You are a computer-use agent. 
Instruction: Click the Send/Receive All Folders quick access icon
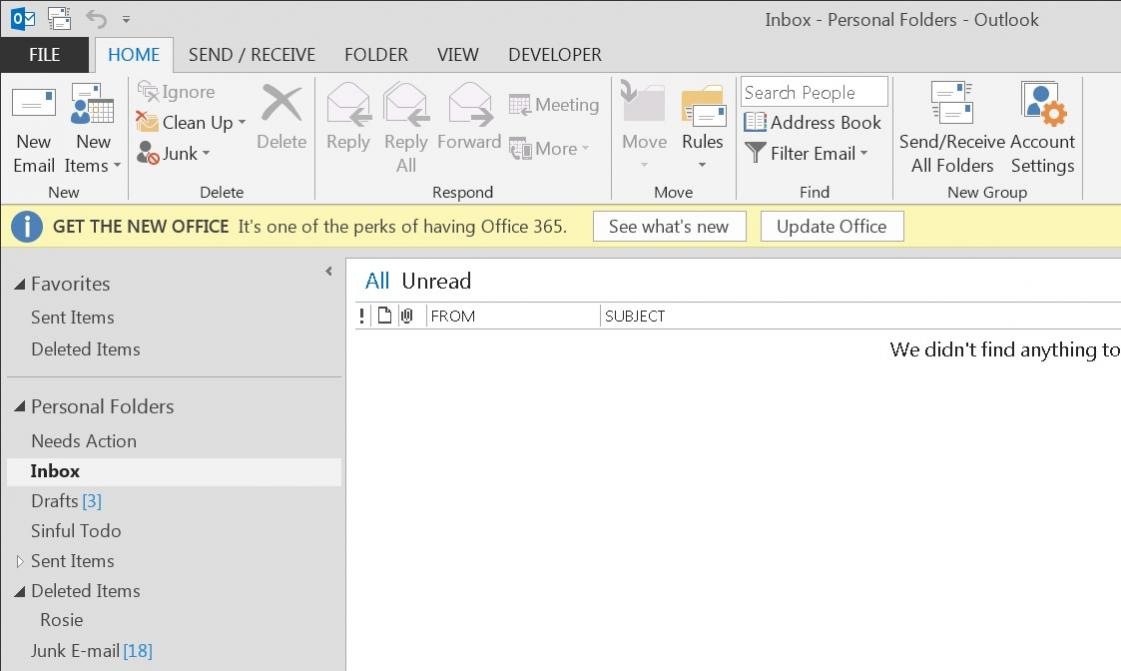point(59,19)
